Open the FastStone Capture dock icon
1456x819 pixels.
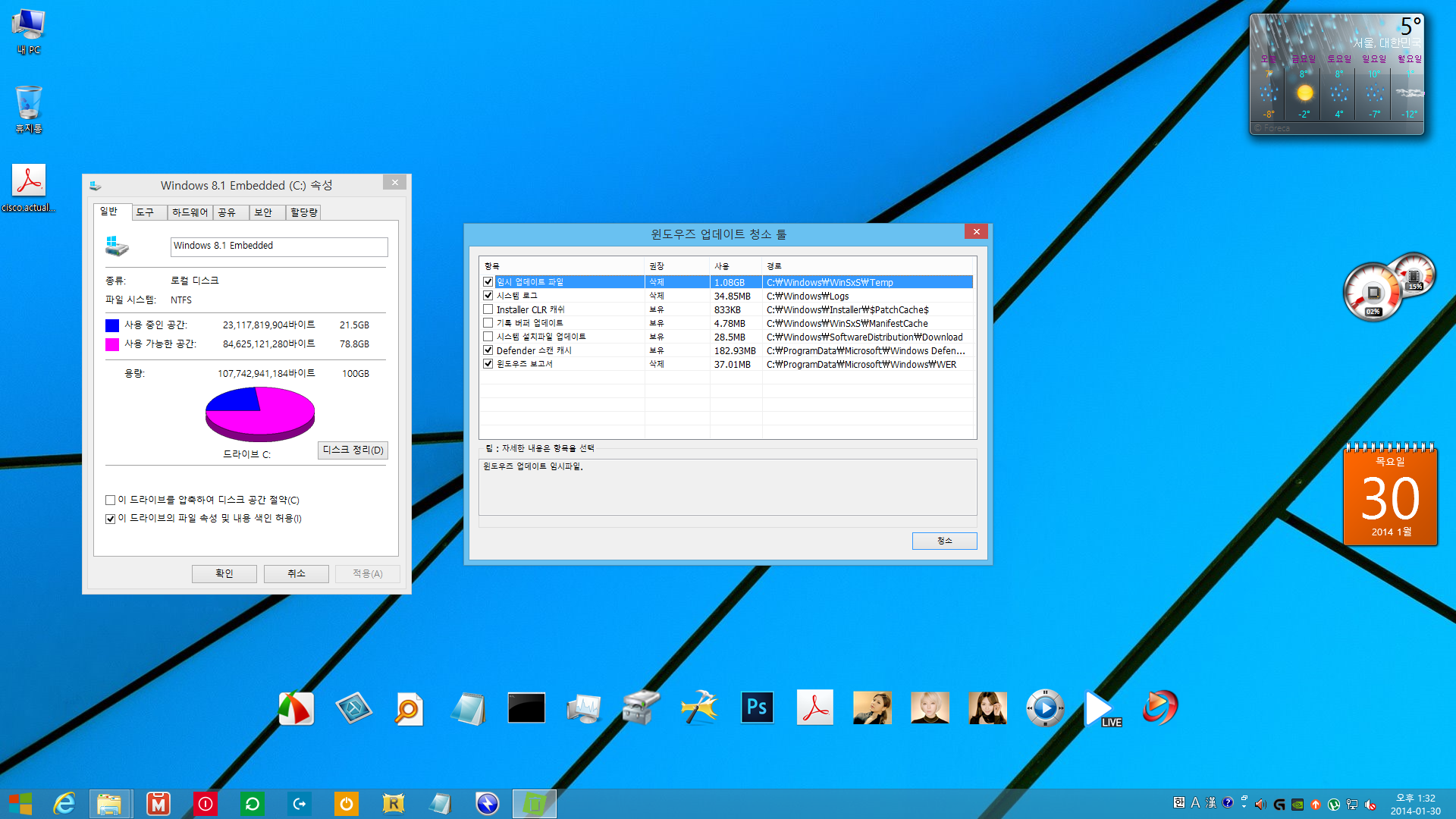(297, 708)
